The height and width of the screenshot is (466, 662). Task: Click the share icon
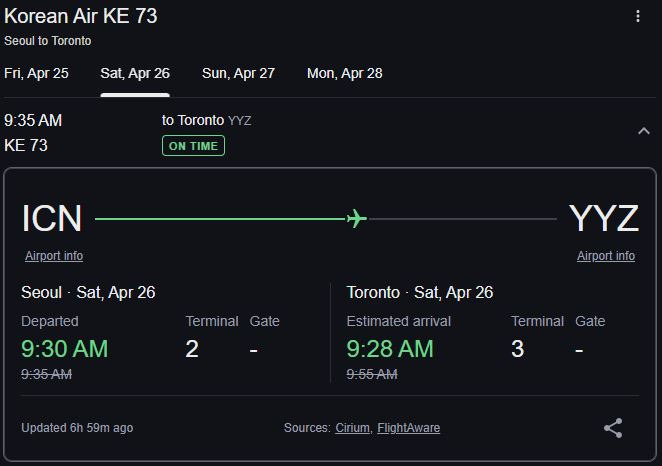click(613, 428)
